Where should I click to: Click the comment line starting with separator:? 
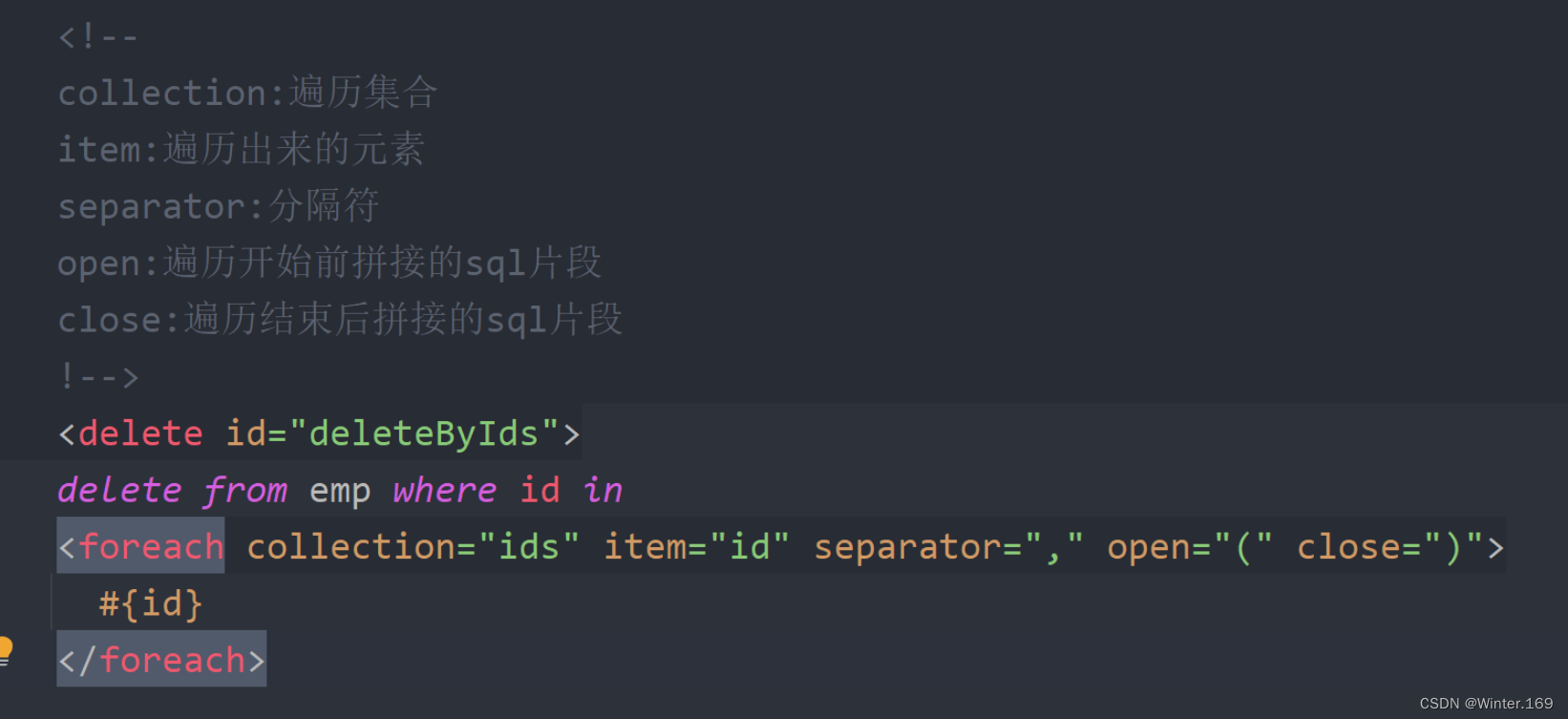219,206
